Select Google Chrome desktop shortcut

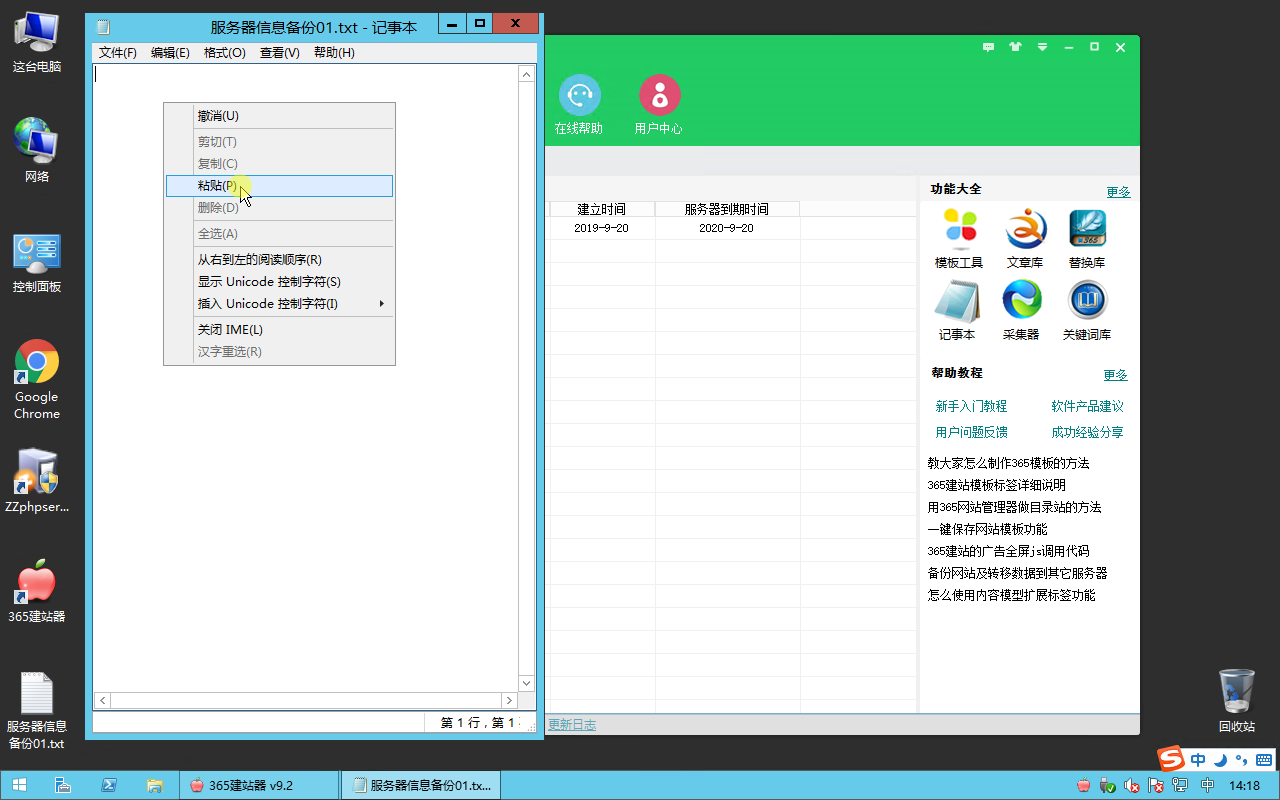click(x=37, y=380)
